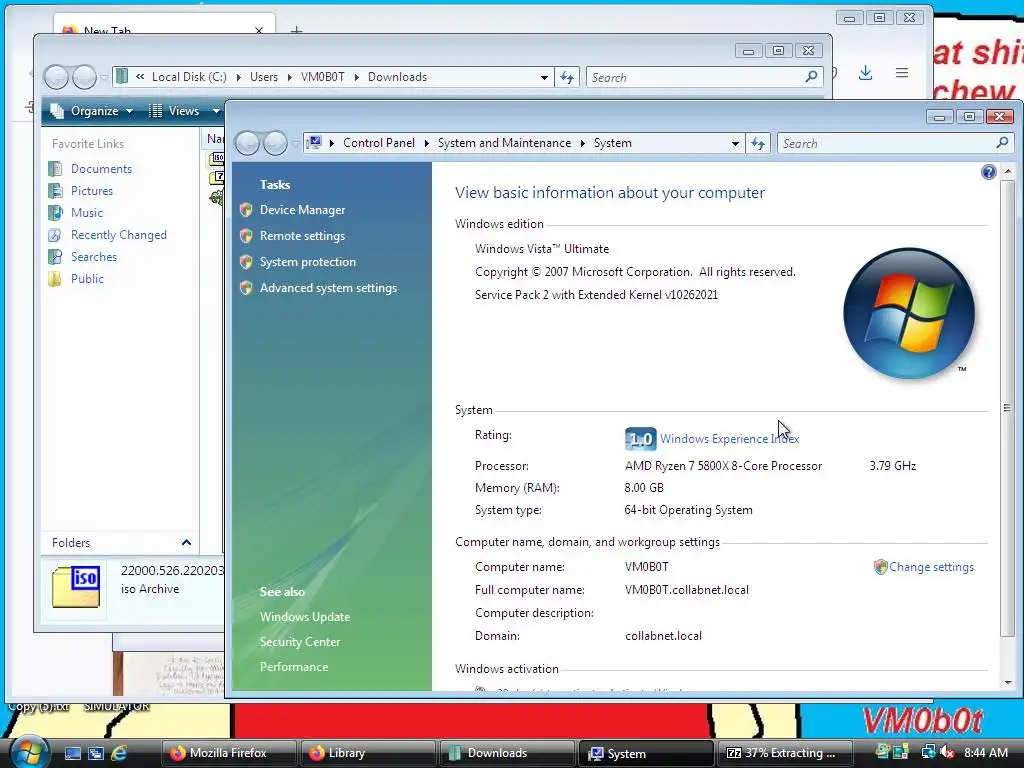Switch to Library taskbar button
The image size is (1024, 768).
click(x=368, y=753)
